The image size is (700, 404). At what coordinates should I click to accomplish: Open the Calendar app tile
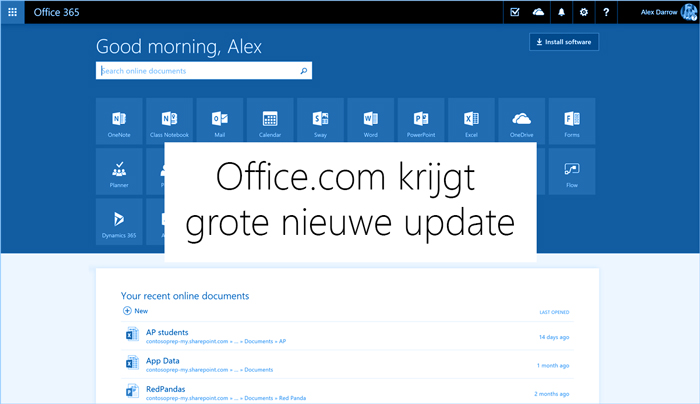pos(270,121)
